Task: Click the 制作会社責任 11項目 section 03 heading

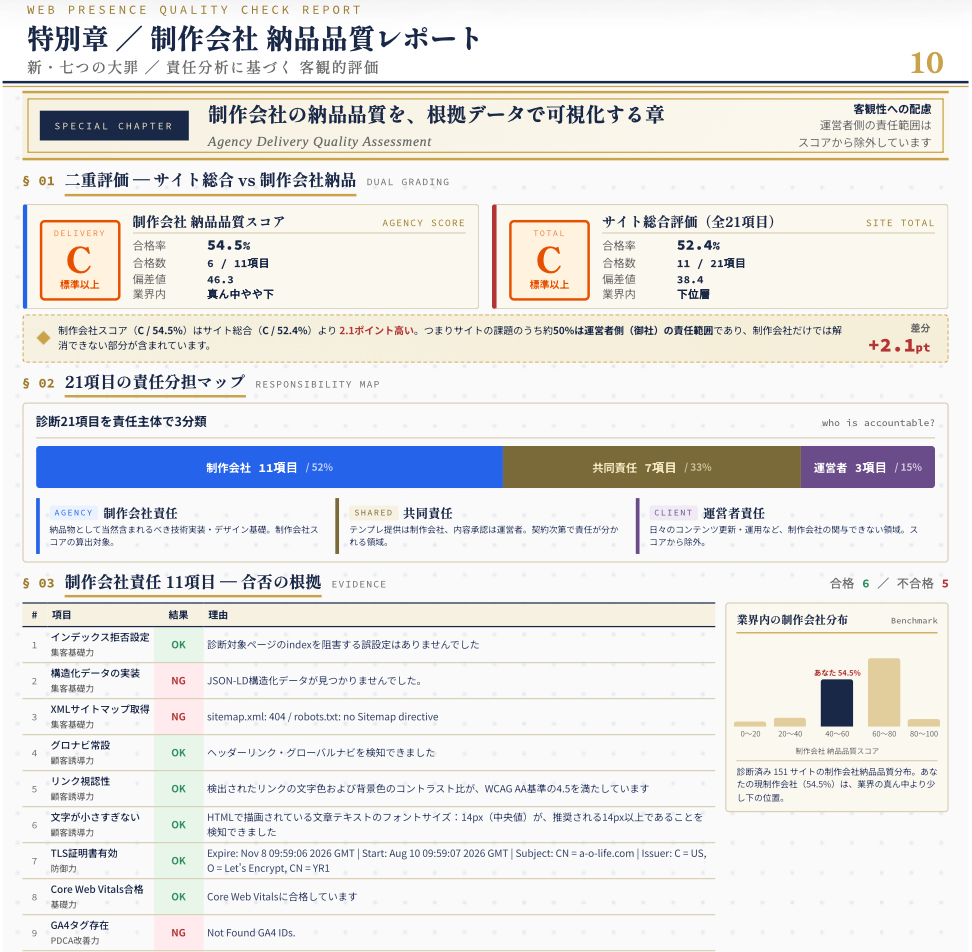Action: point(193,582)
